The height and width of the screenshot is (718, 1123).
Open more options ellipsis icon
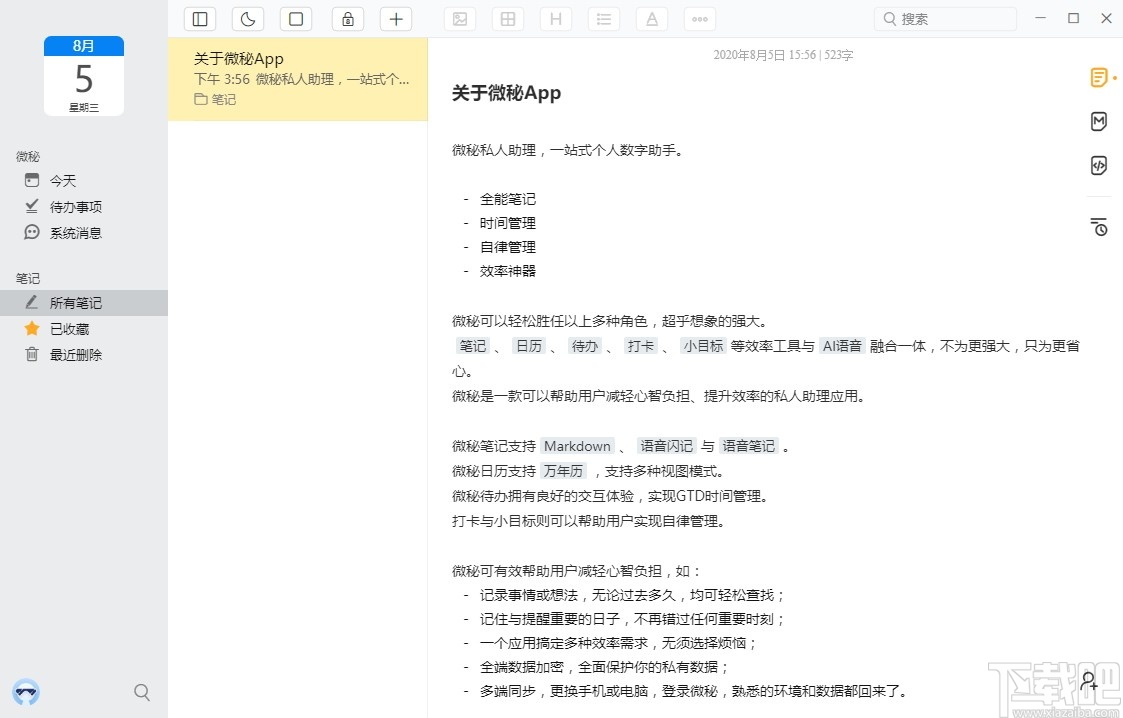pos(700,19)
